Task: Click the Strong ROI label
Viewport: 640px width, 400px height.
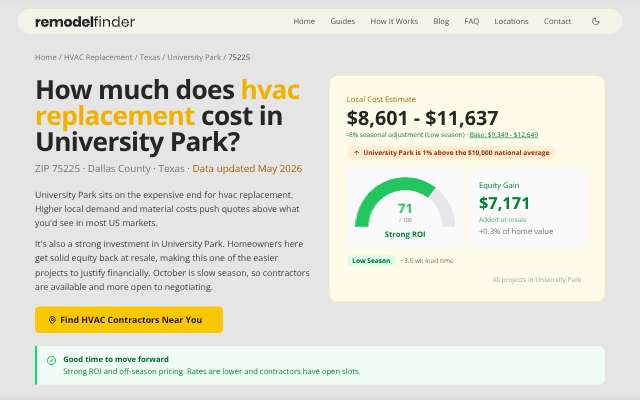Action: pyautogui.click(x=404, y=234)
